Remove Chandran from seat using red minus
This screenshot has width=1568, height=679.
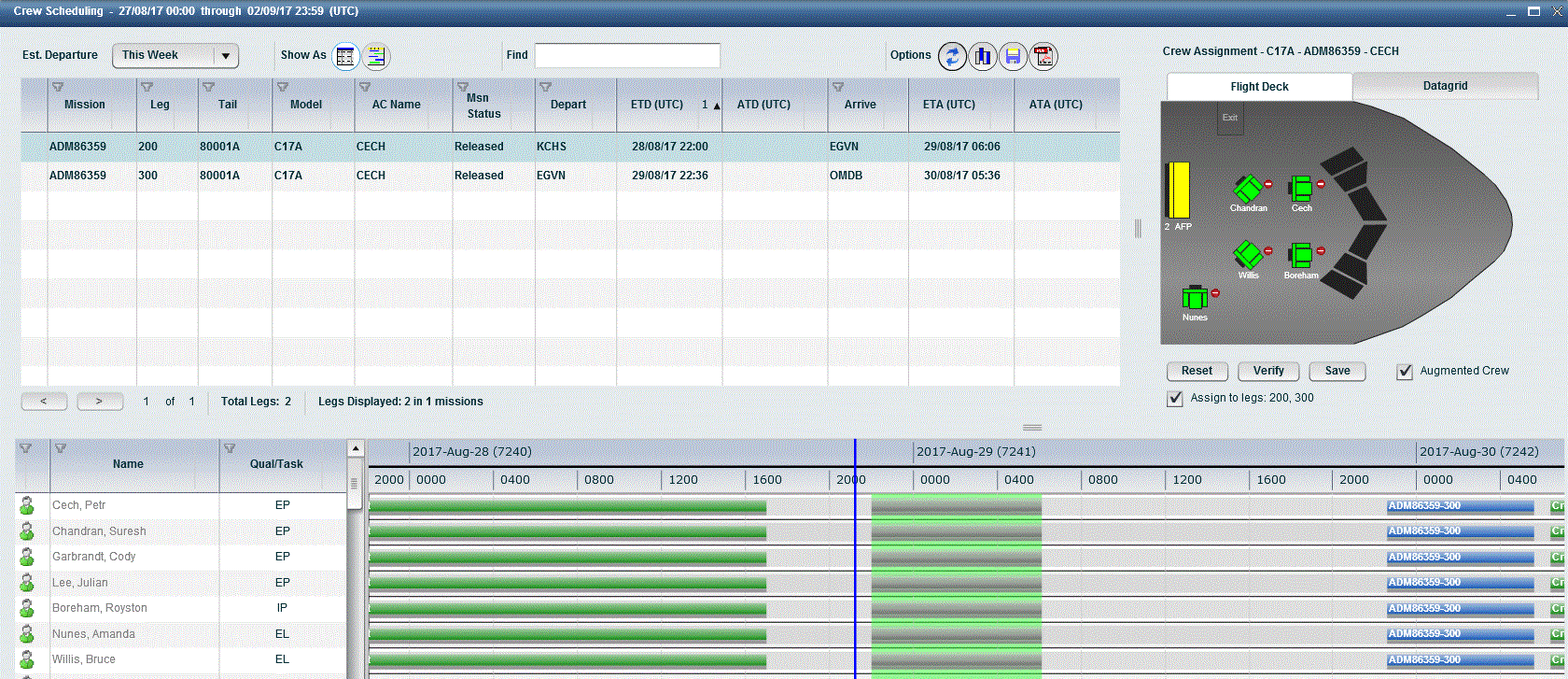tap(1268, 185)
